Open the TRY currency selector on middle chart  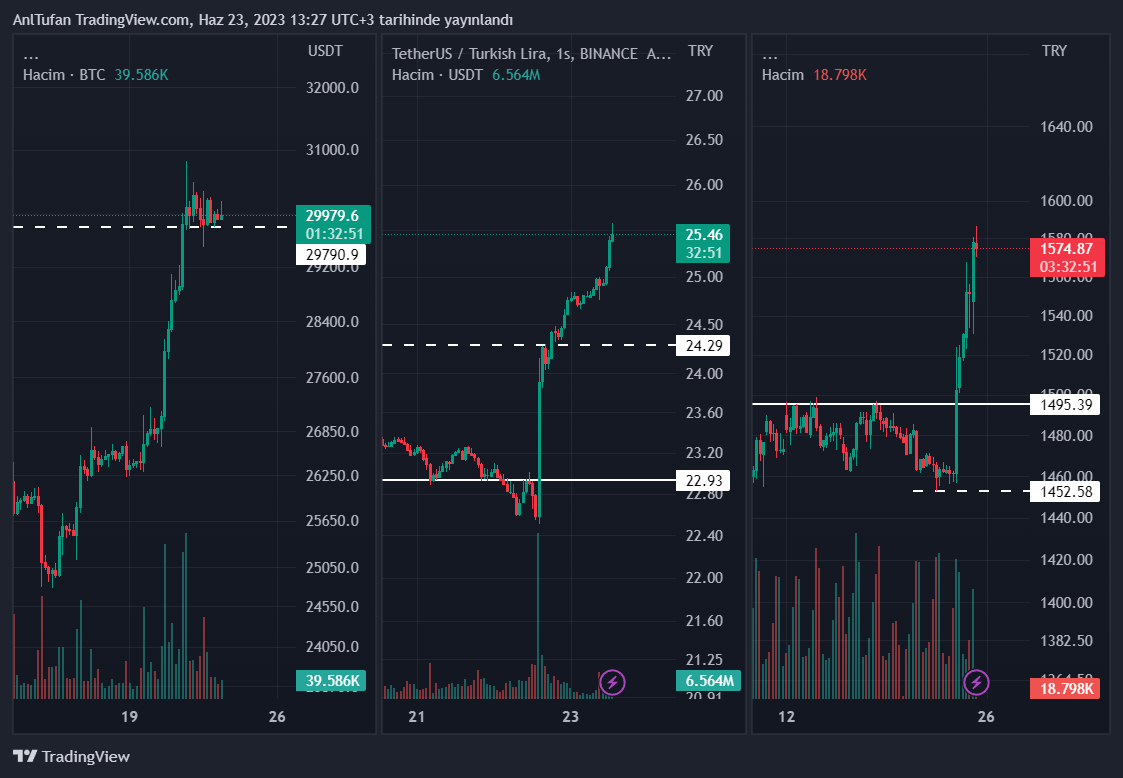click(x=701, y=51)
